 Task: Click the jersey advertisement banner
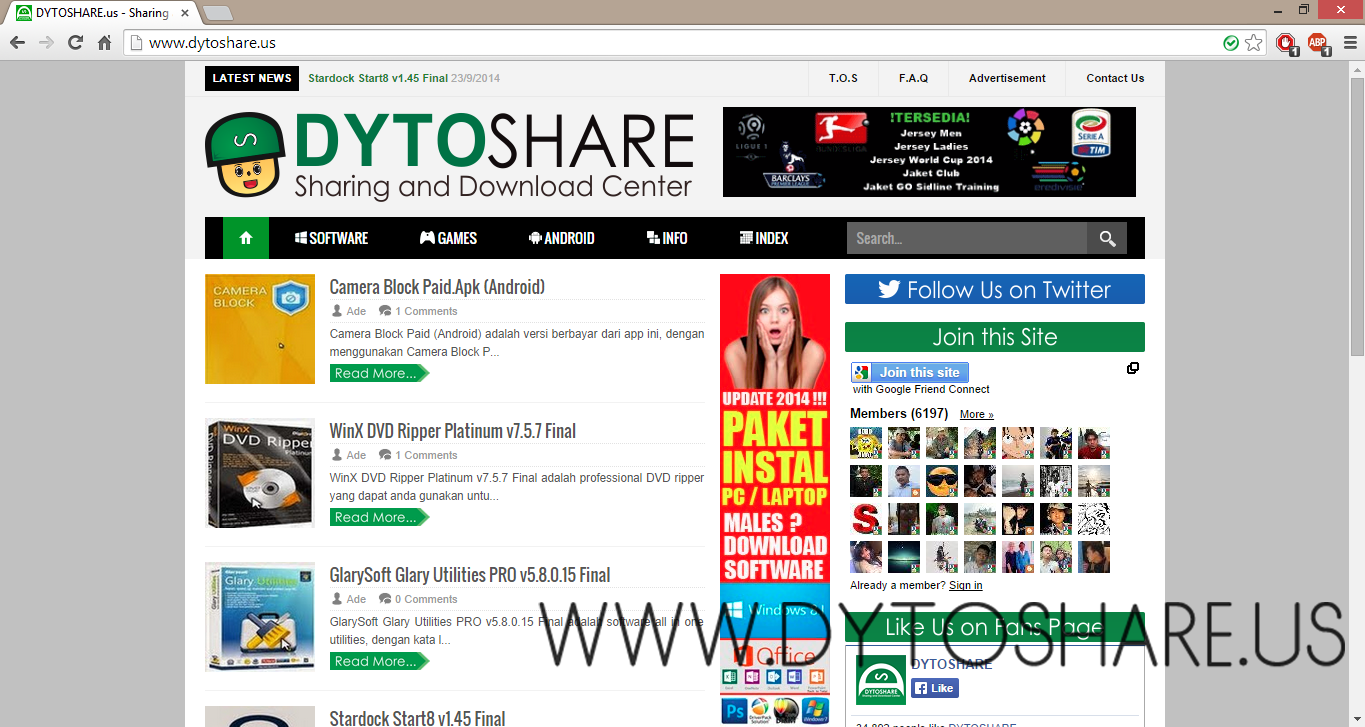tap(929, 152)
